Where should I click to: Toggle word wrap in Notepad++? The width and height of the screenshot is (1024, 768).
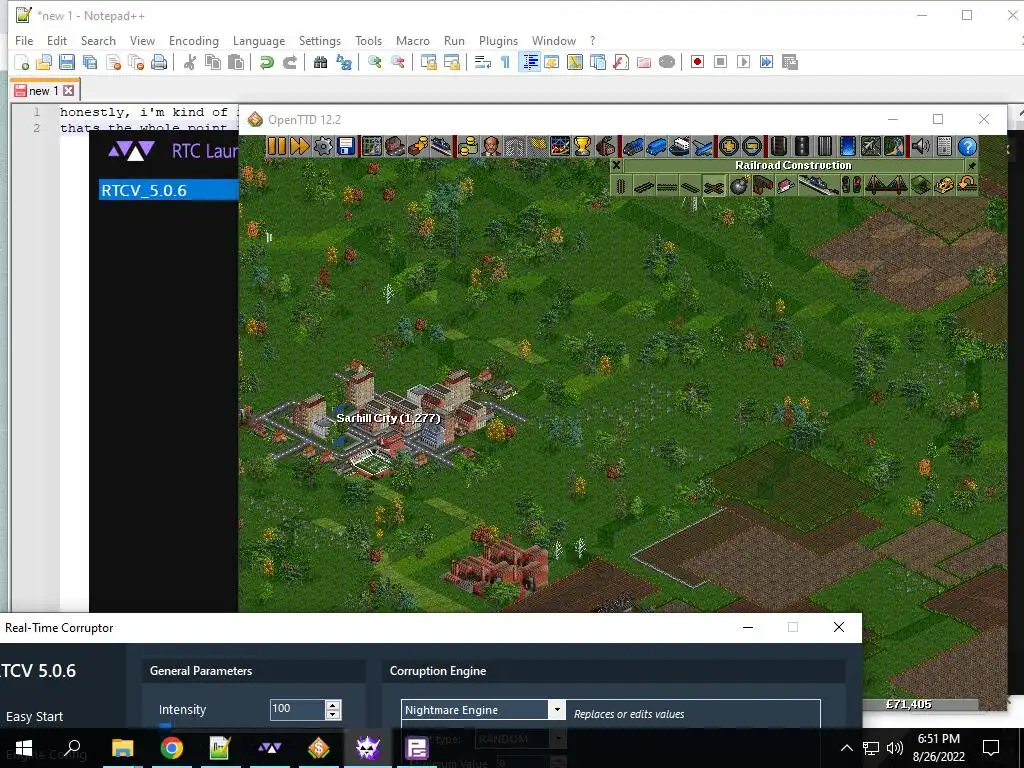(483, 62)
